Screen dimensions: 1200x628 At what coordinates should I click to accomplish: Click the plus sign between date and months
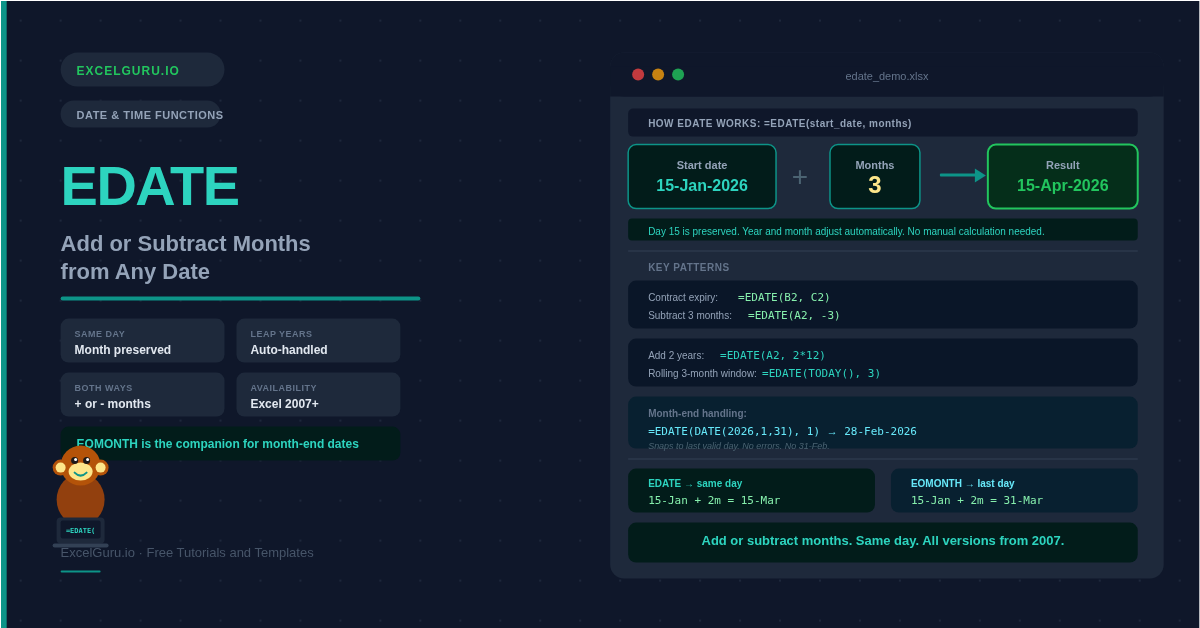tap(800, 177)
